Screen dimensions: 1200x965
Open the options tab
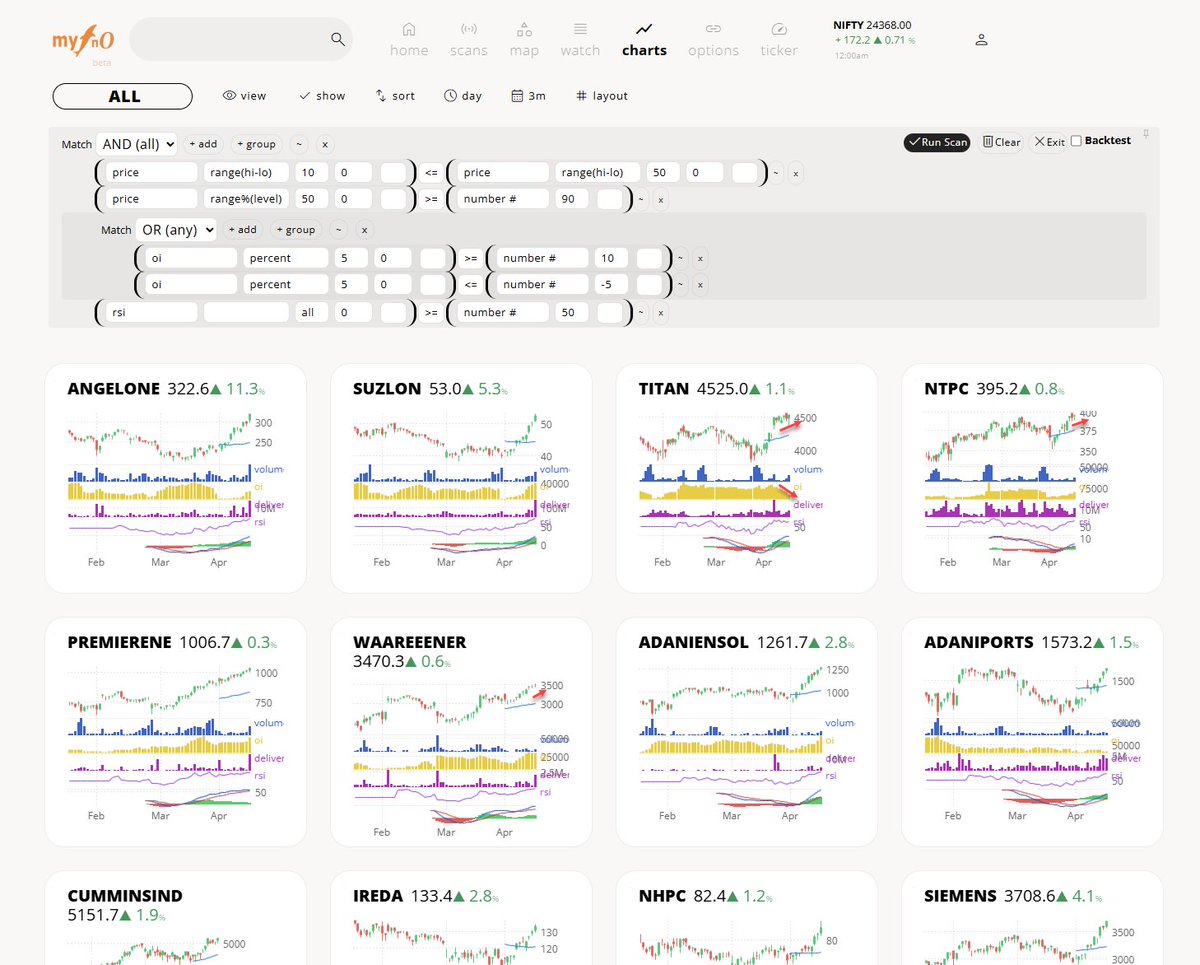click(713, 40)
